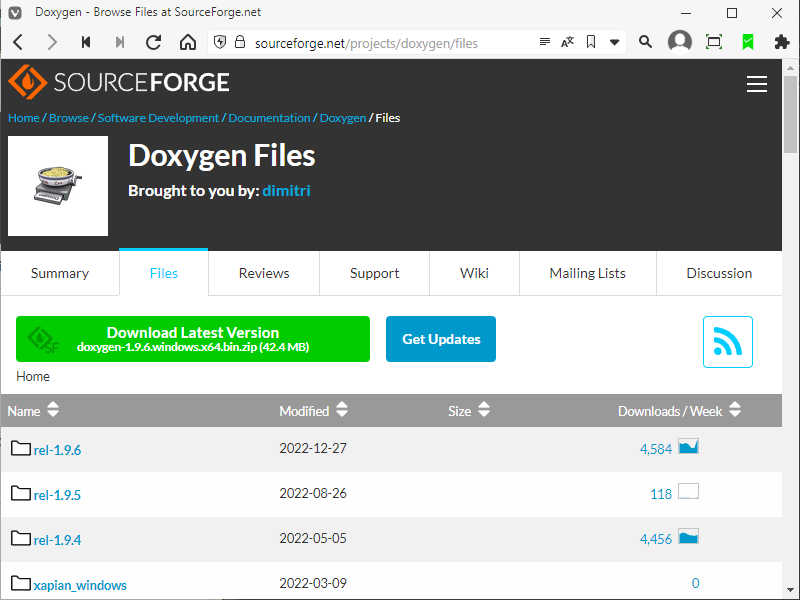Screen dimensions: 800x600
Task: Open the SourceForge hamburger menu
Action: click(x=757, y=84)
